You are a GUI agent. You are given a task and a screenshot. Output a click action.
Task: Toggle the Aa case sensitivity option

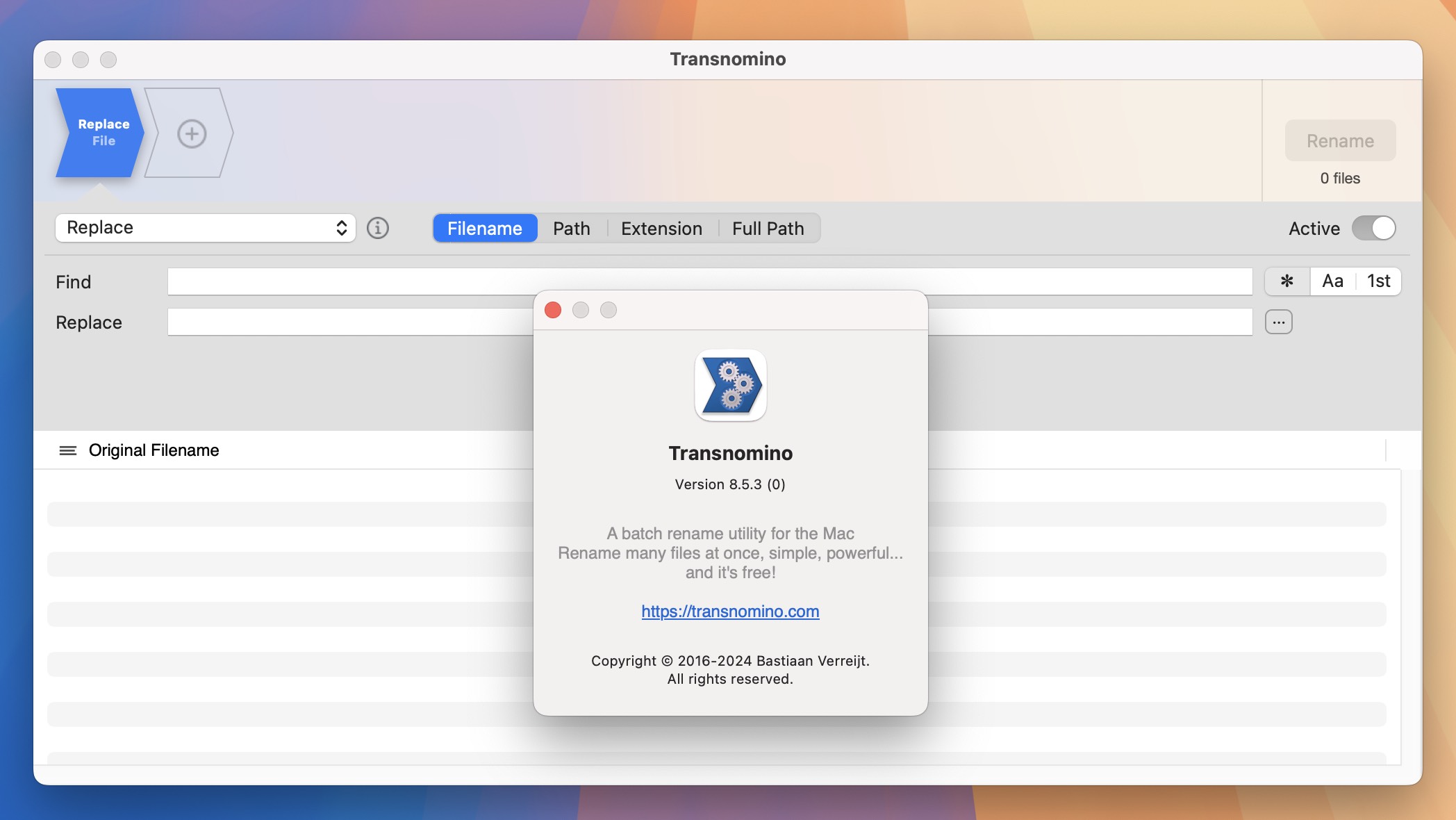pos(1332,281)
